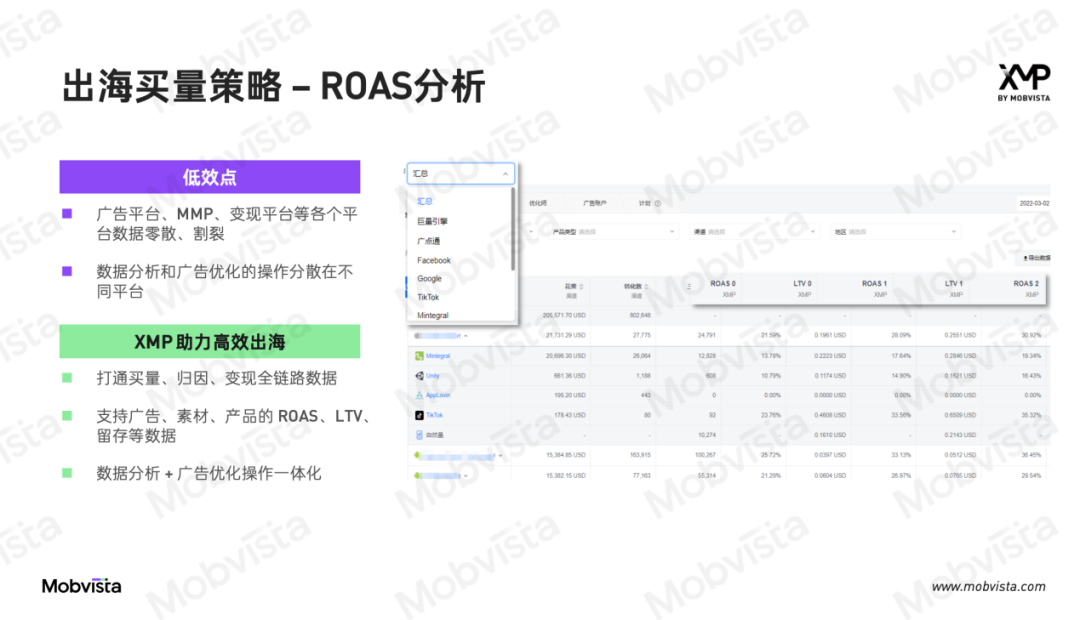Expand the 15,384.85 USD app row

pyautogui.click(x=501, y=455)
